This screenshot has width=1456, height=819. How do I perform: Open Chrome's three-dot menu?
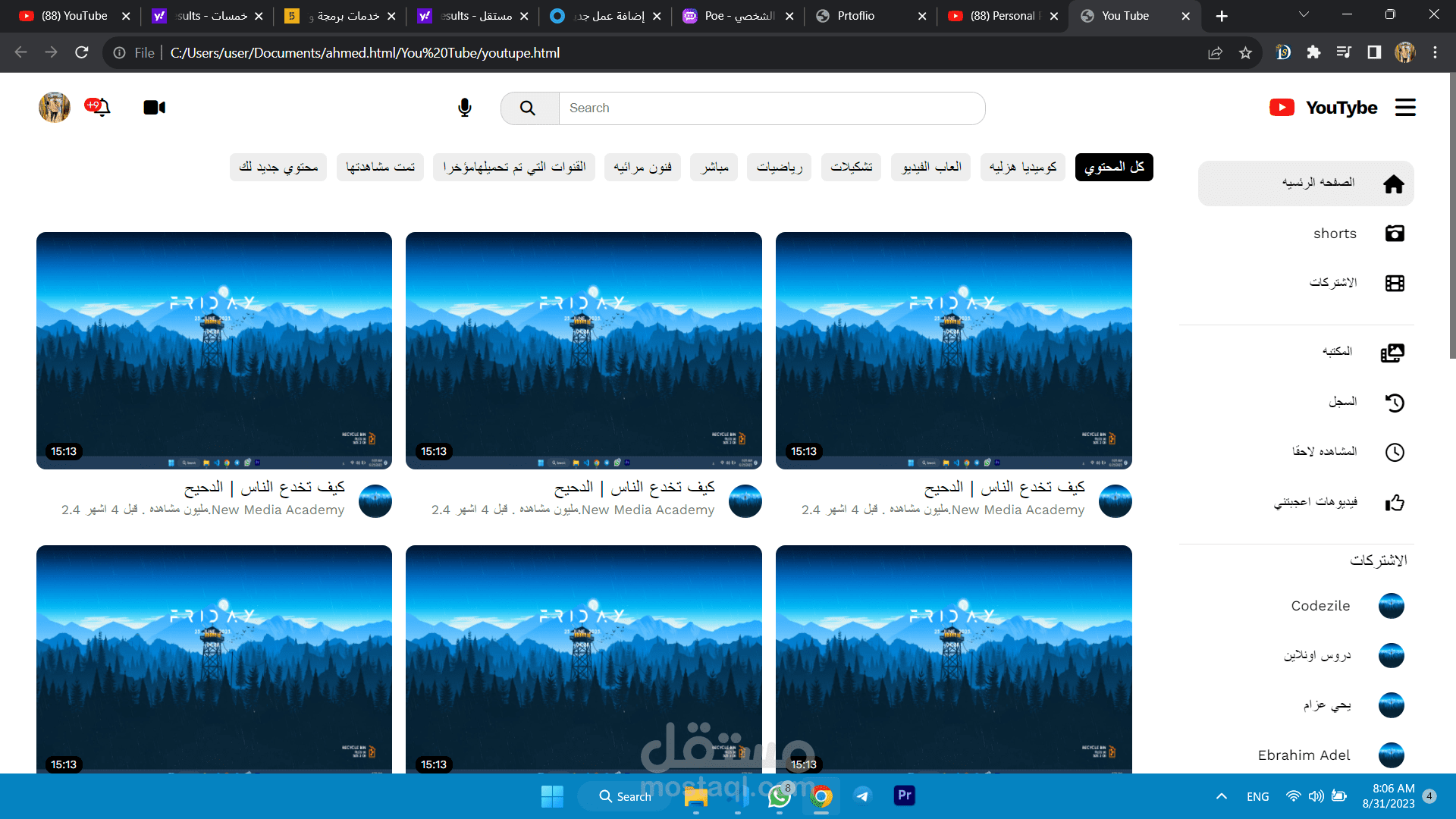[1435, 52]
